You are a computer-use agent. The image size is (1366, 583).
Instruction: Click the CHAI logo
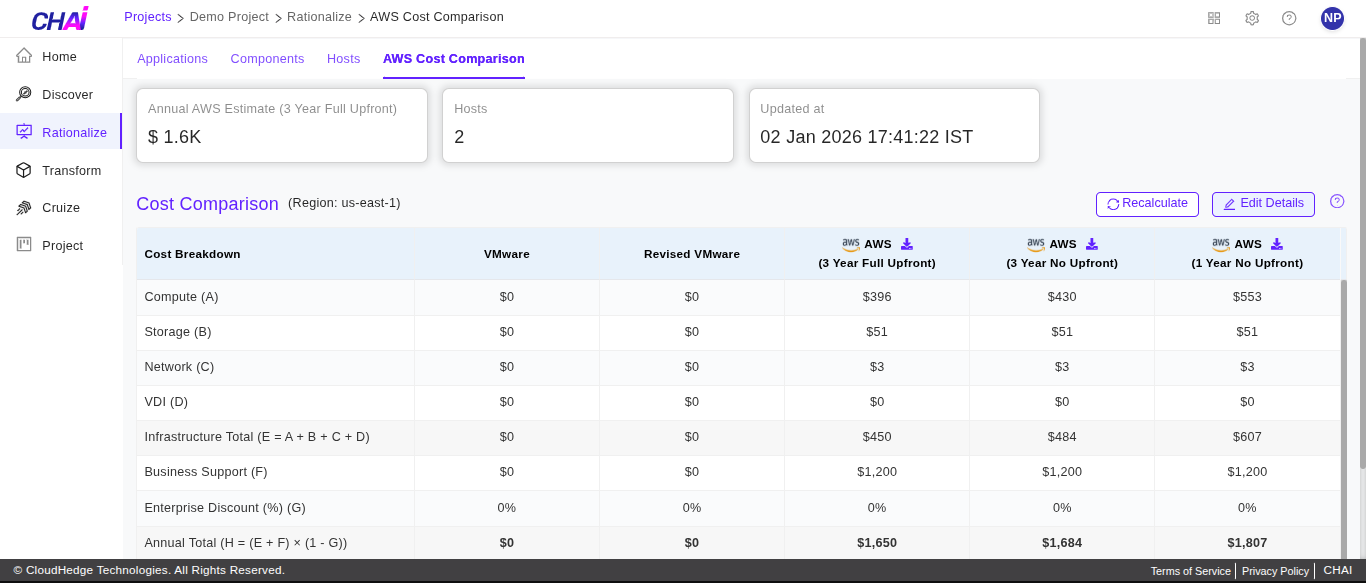point(60,19)
